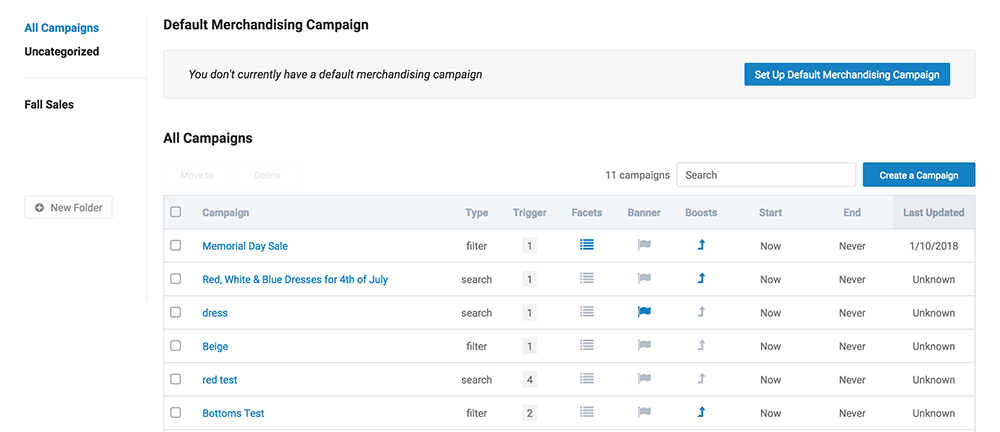
Task: Switch to Uncategorized campaigns in sidebar
Action: [x=62, y=51]
